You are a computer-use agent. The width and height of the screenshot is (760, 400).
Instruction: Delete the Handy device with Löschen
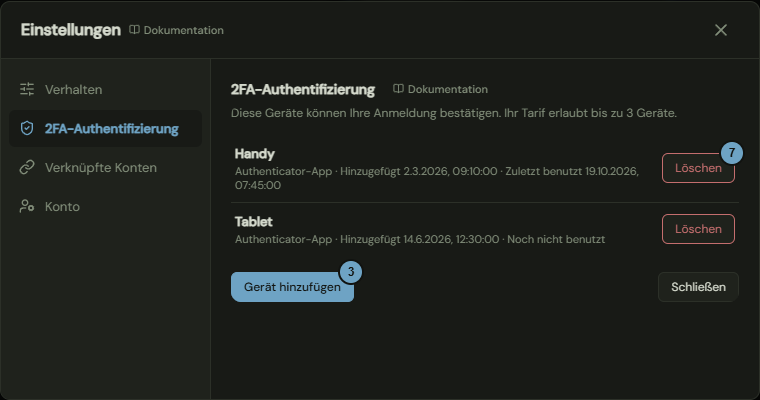click(x=698, y=168)
